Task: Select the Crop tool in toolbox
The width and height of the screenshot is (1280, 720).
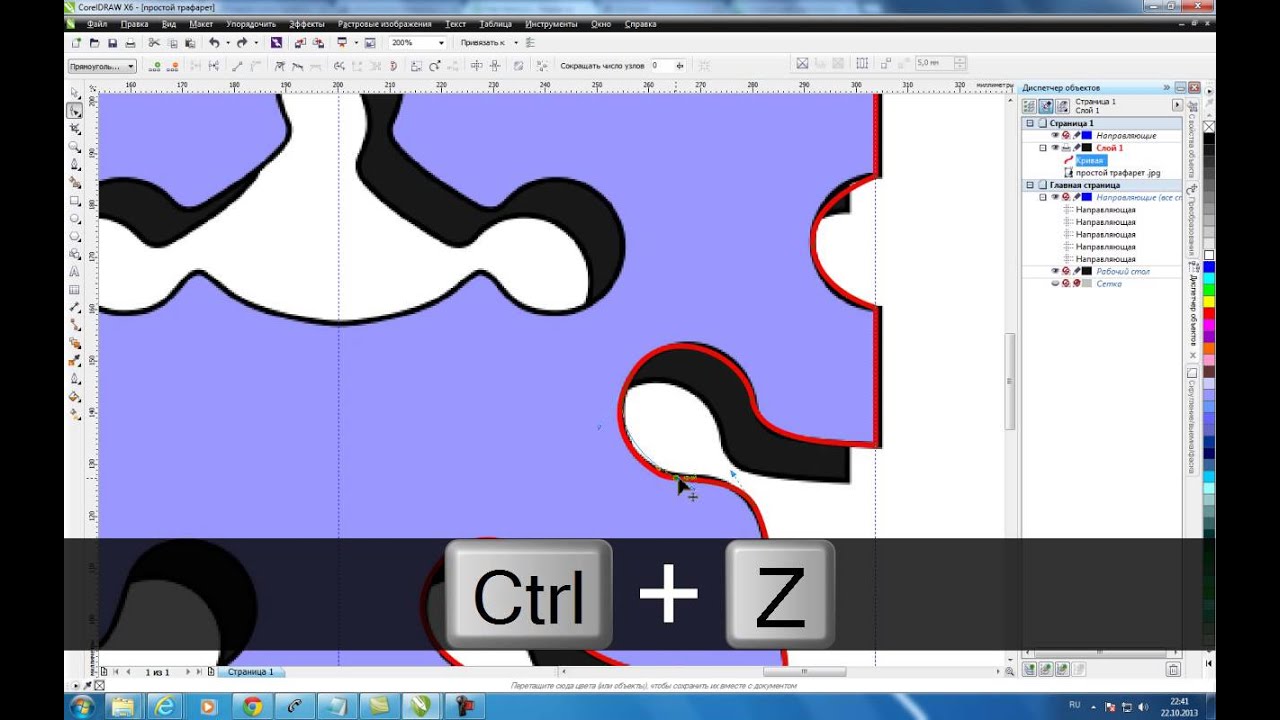Action: [x=75, y=128]
